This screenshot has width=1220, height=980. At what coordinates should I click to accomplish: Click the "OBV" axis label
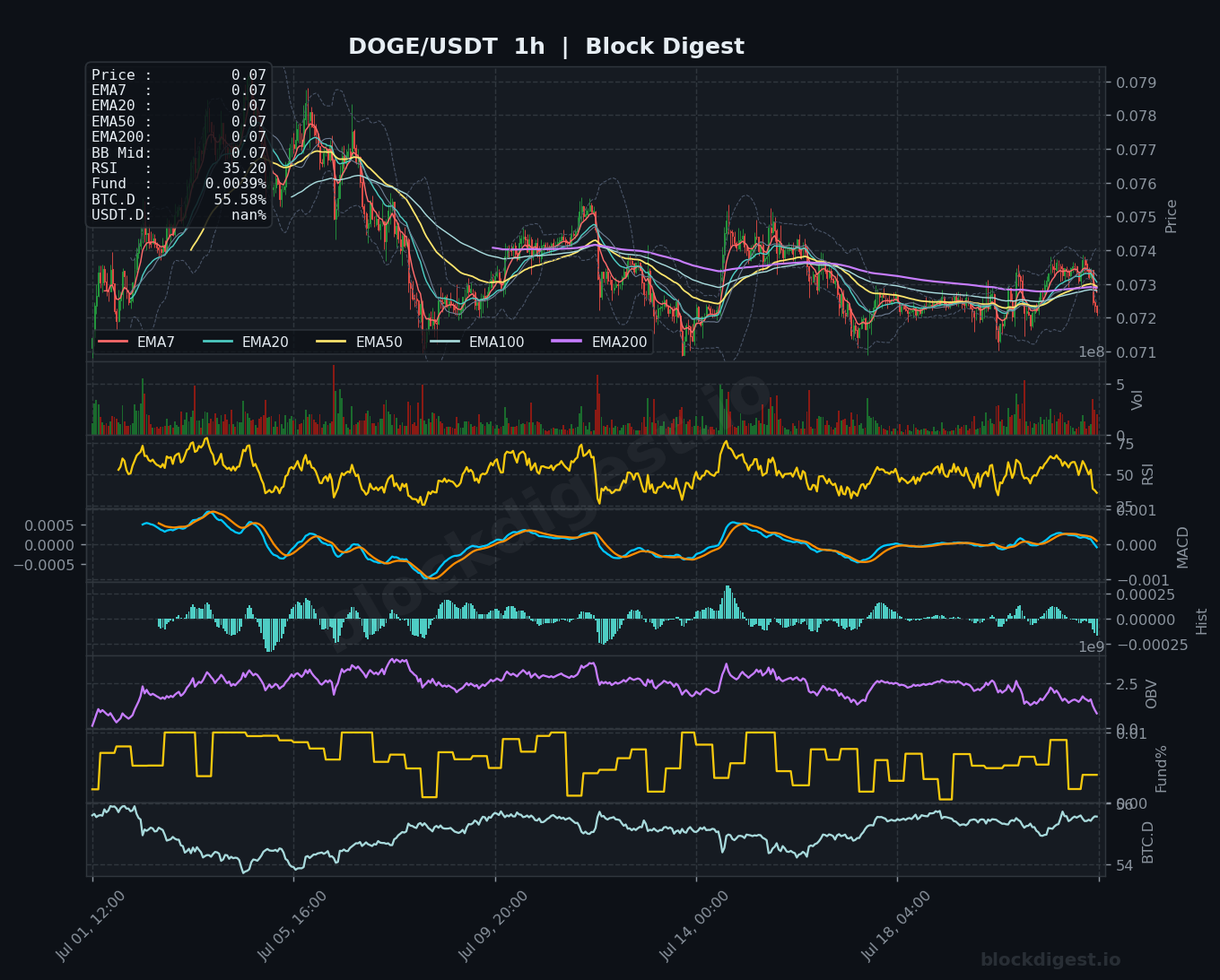(x=1152, y=694)
